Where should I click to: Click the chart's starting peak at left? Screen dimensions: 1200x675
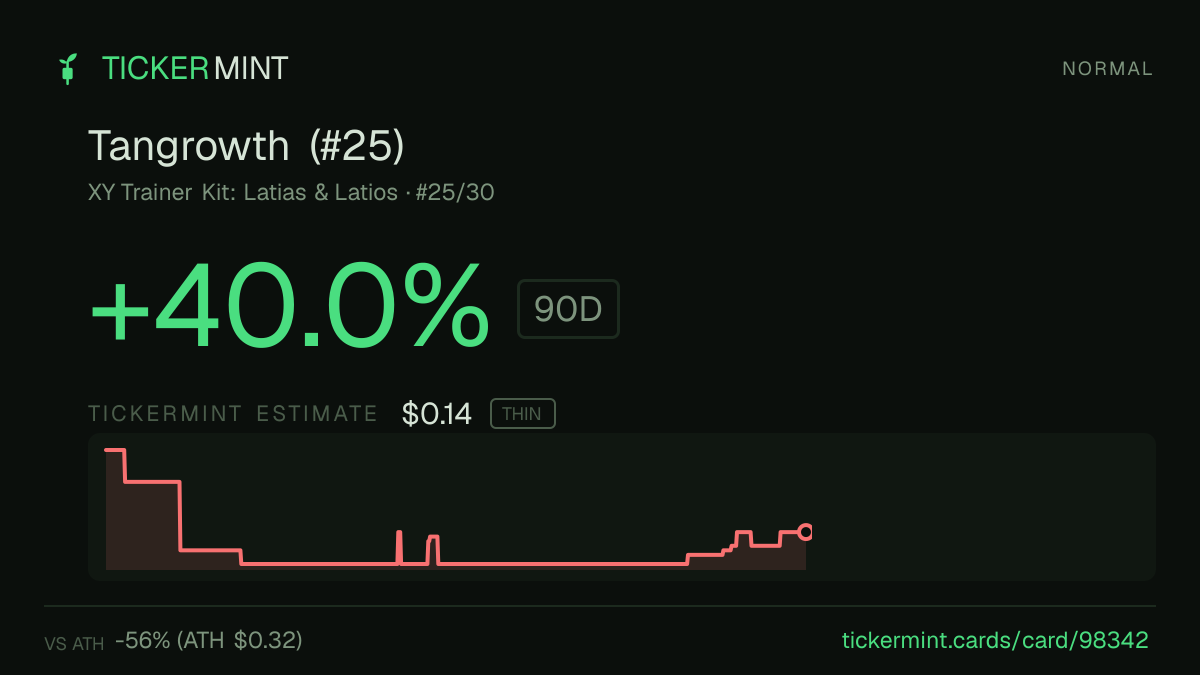[114, 451]
